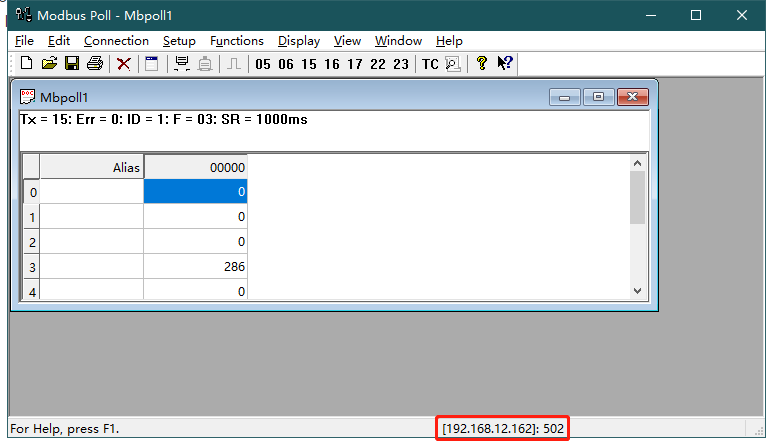
Task: Open function 15 write multiple coils
Action: tap(309, 64)
